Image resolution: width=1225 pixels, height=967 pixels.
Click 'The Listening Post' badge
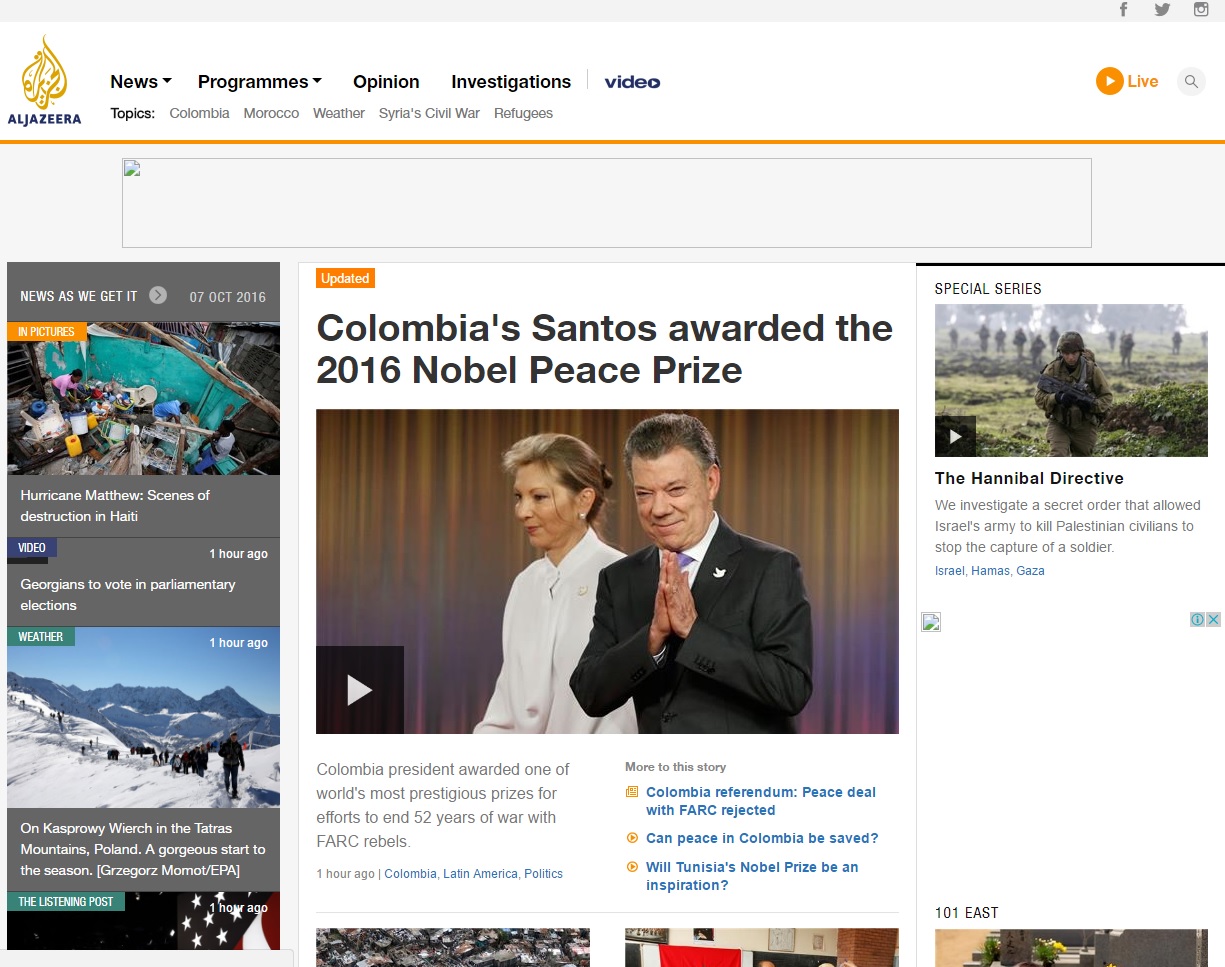pos(66,901)
